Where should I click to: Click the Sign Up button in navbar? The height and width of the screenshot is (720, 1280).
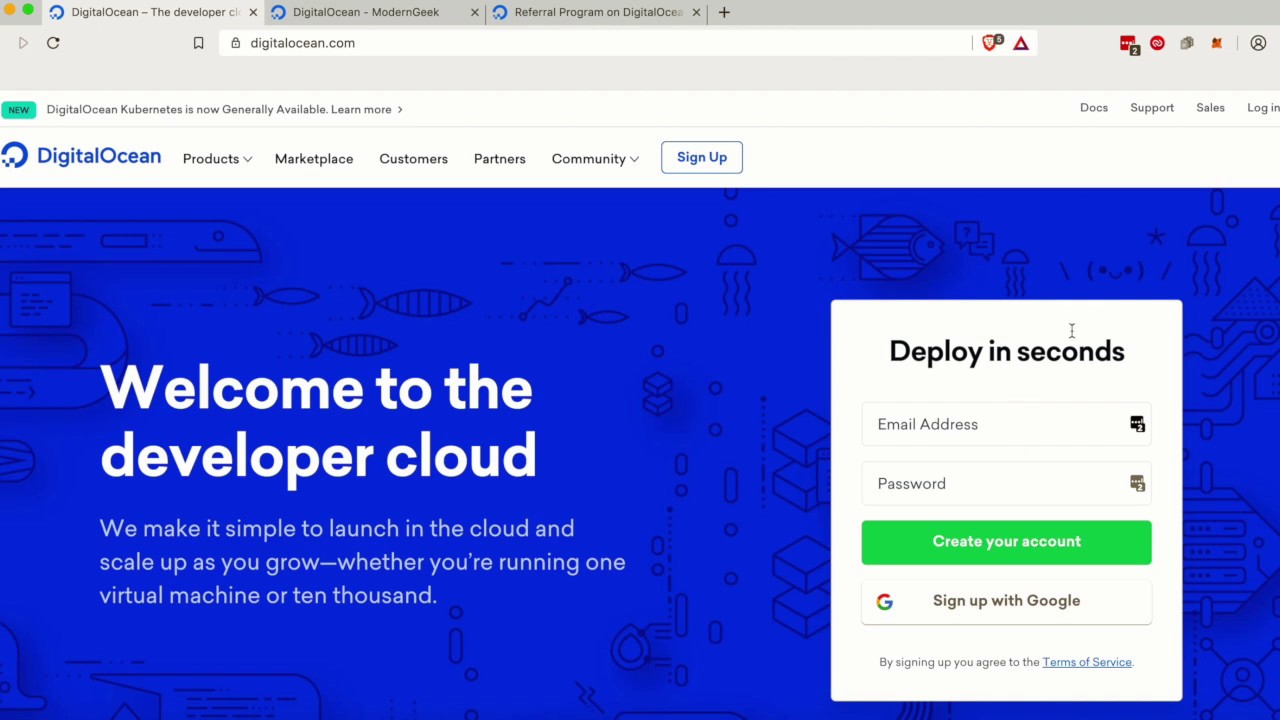tap(702, 157)
